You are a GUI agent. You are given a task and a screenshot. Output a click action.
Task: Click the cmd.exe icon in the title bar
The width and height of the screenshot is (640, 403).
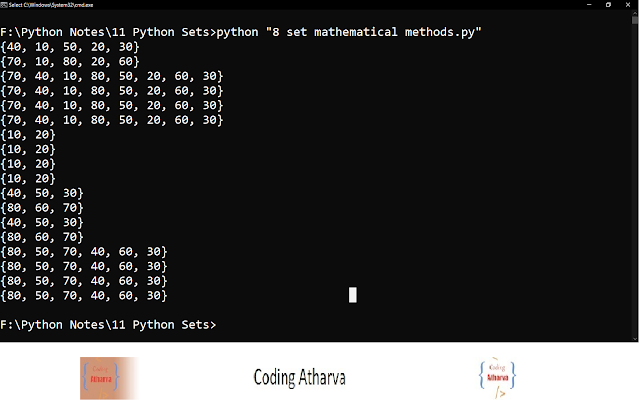point(4,5)
